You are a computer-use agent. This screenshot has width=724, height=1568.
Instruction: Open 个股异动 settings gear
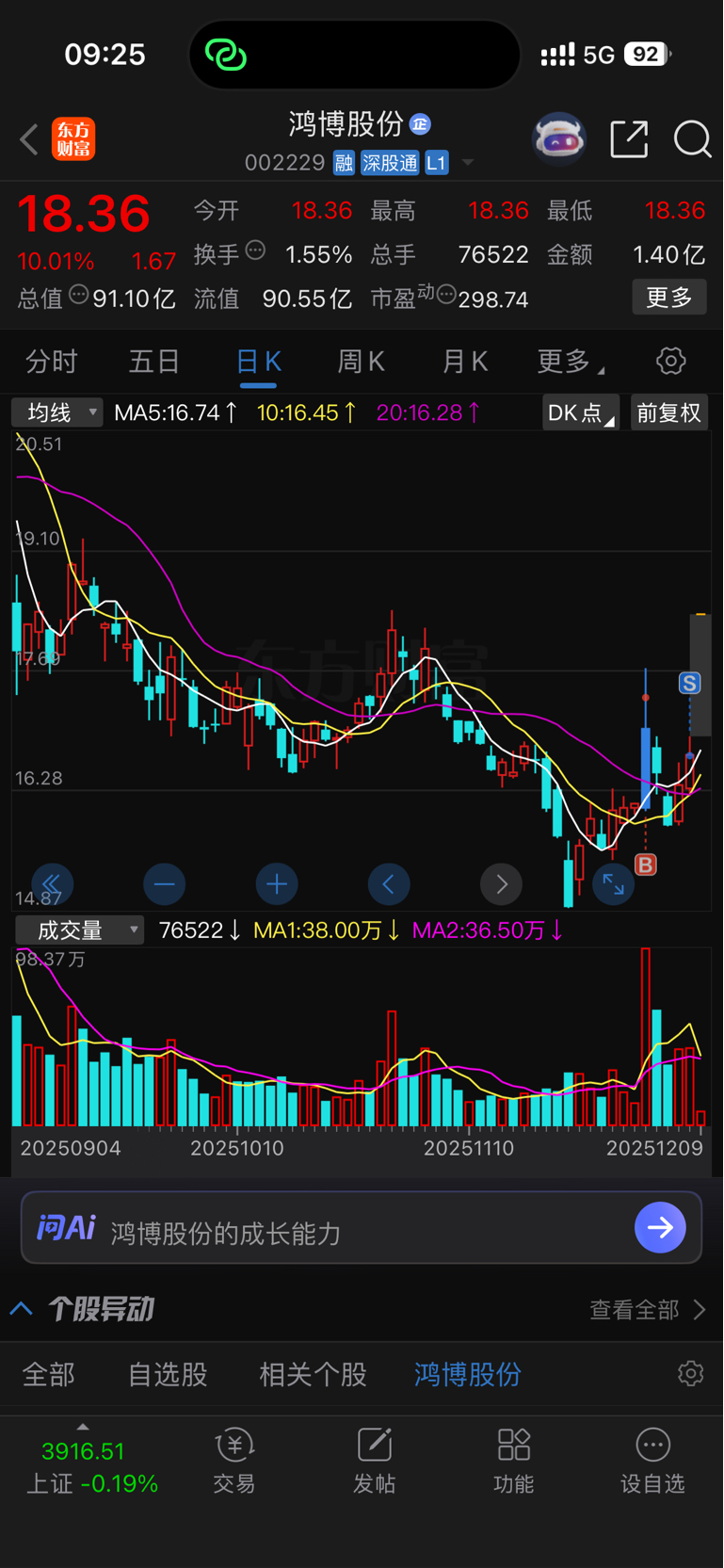[x=691, y=1374]
